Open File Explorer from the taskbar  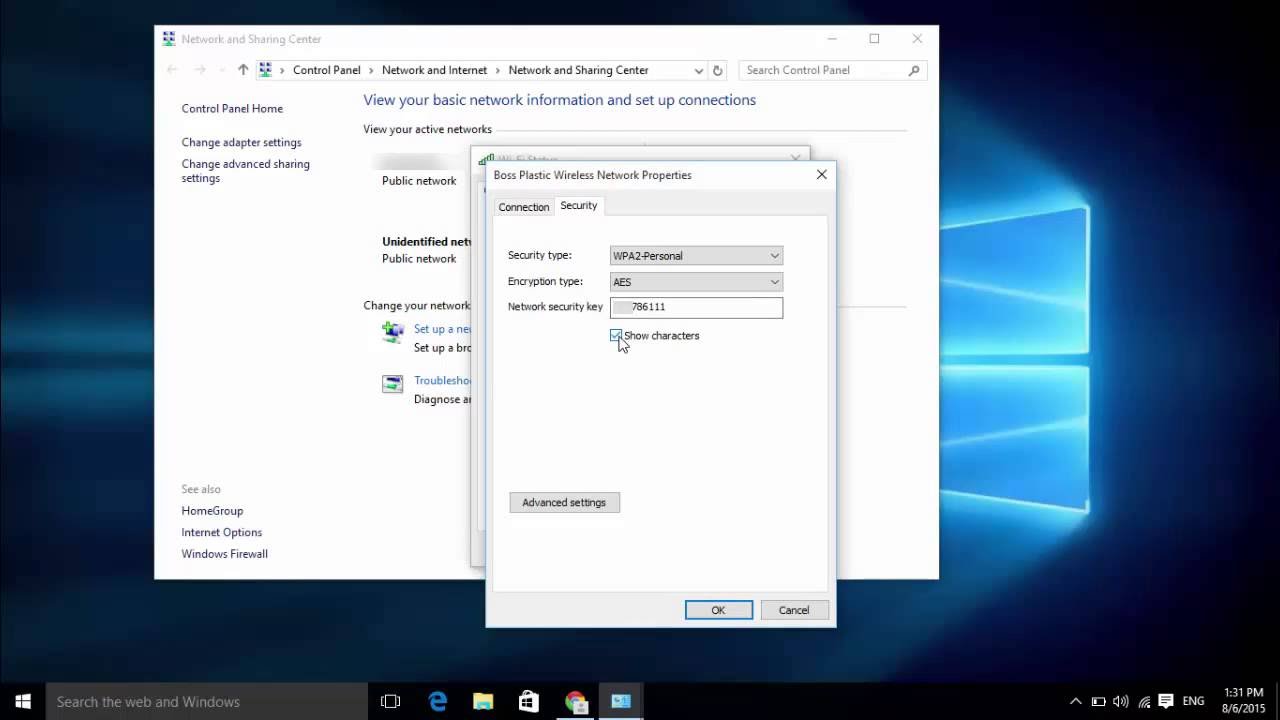[x=483, y=701]
